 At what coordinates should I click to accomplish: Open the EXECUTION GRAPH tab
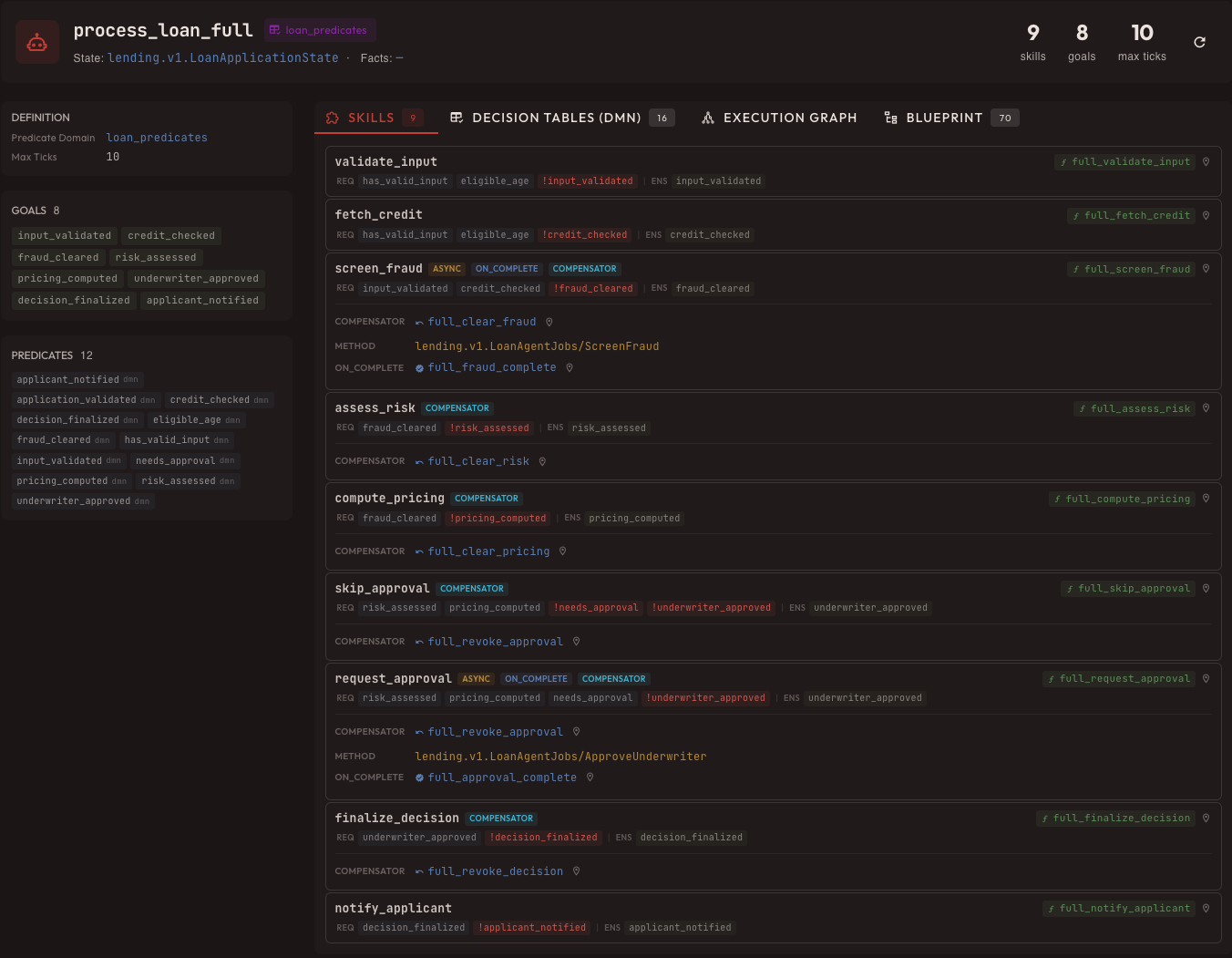click(x=789, y=118)
